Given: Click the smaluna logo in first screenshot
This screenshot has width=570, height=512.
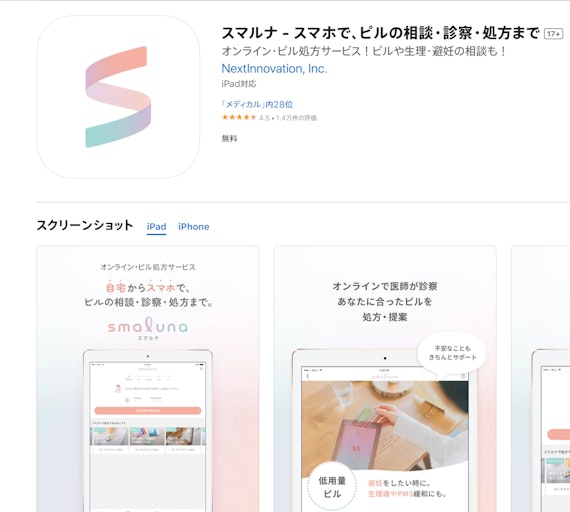Looking at the screenshot, I should click(148, 326).
